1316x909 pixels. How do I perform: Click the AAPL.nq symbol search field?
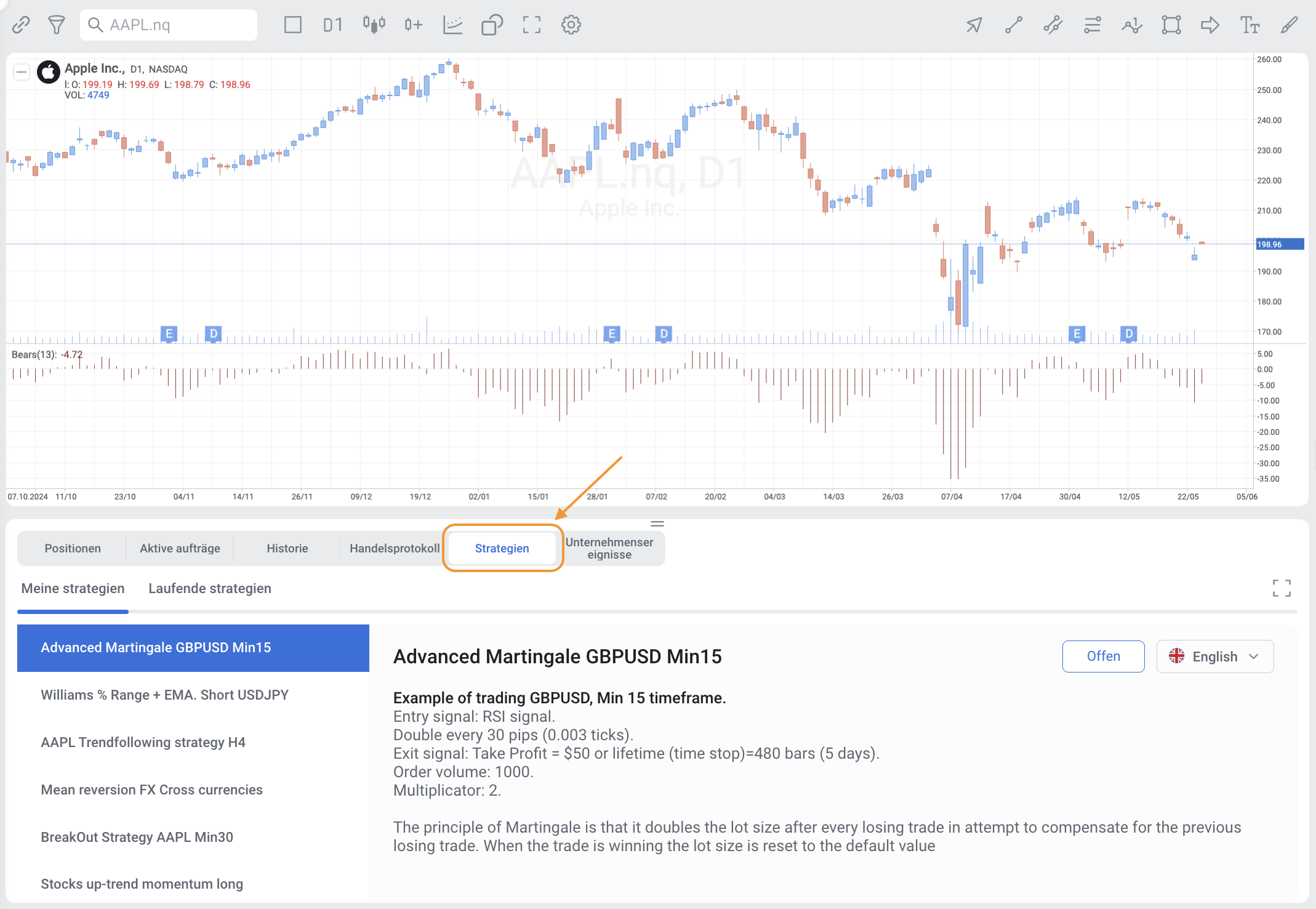[x=169, y=25]
